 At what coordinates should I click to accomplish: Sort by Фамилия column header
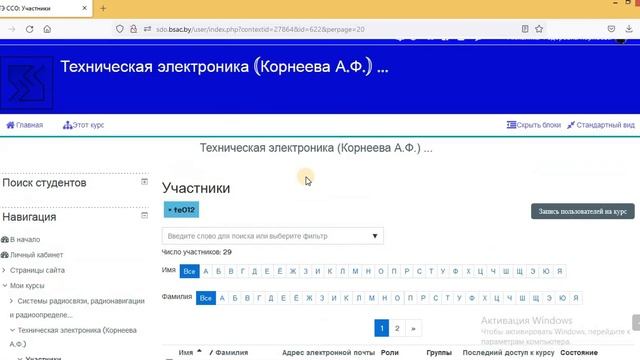click(x=231, y=353)
